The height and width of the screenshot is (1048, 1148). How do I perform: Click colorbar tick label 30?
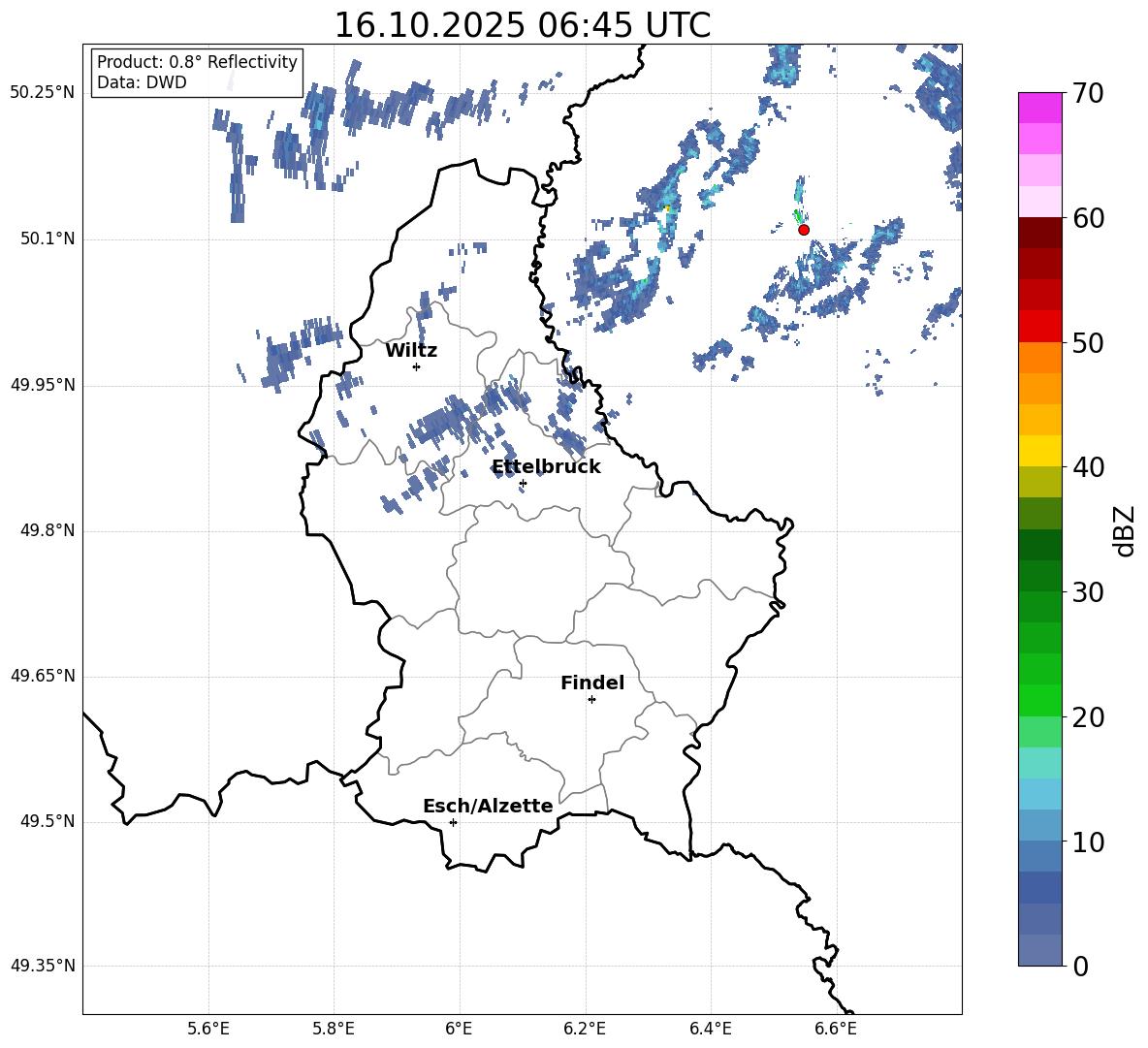[1088, 592]
